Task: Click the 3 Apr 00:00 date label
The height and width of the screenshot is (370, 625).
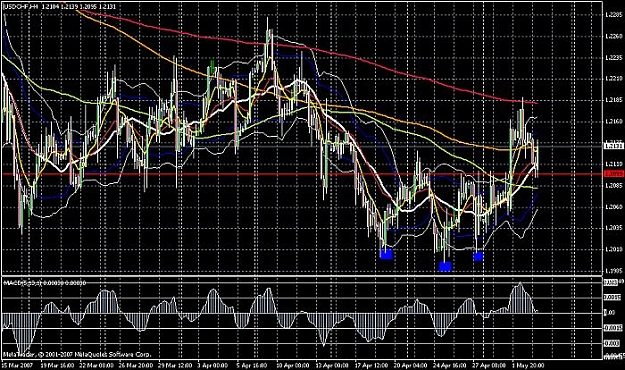Action: point(213,365)
